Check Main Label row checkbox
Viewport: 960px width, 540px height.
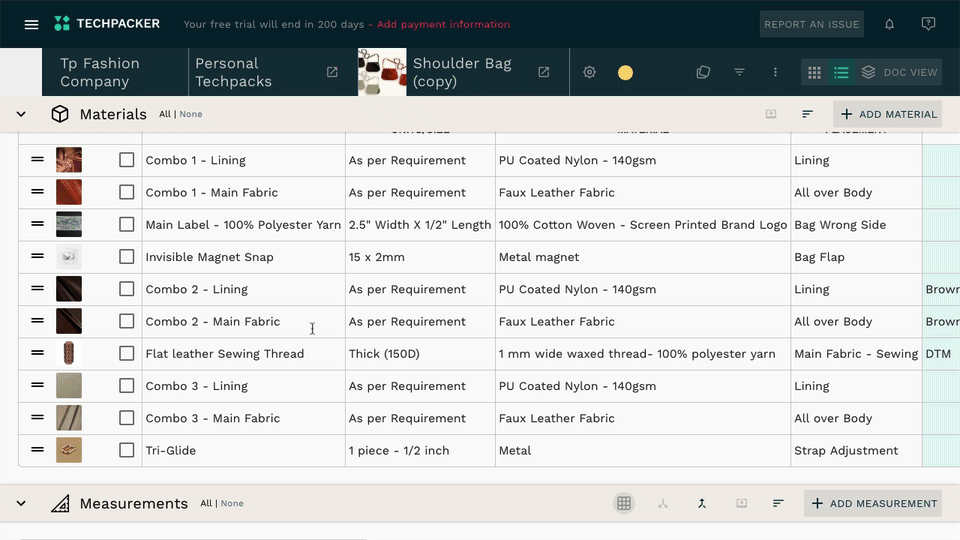pyautogui.click(x=127, y=224)
